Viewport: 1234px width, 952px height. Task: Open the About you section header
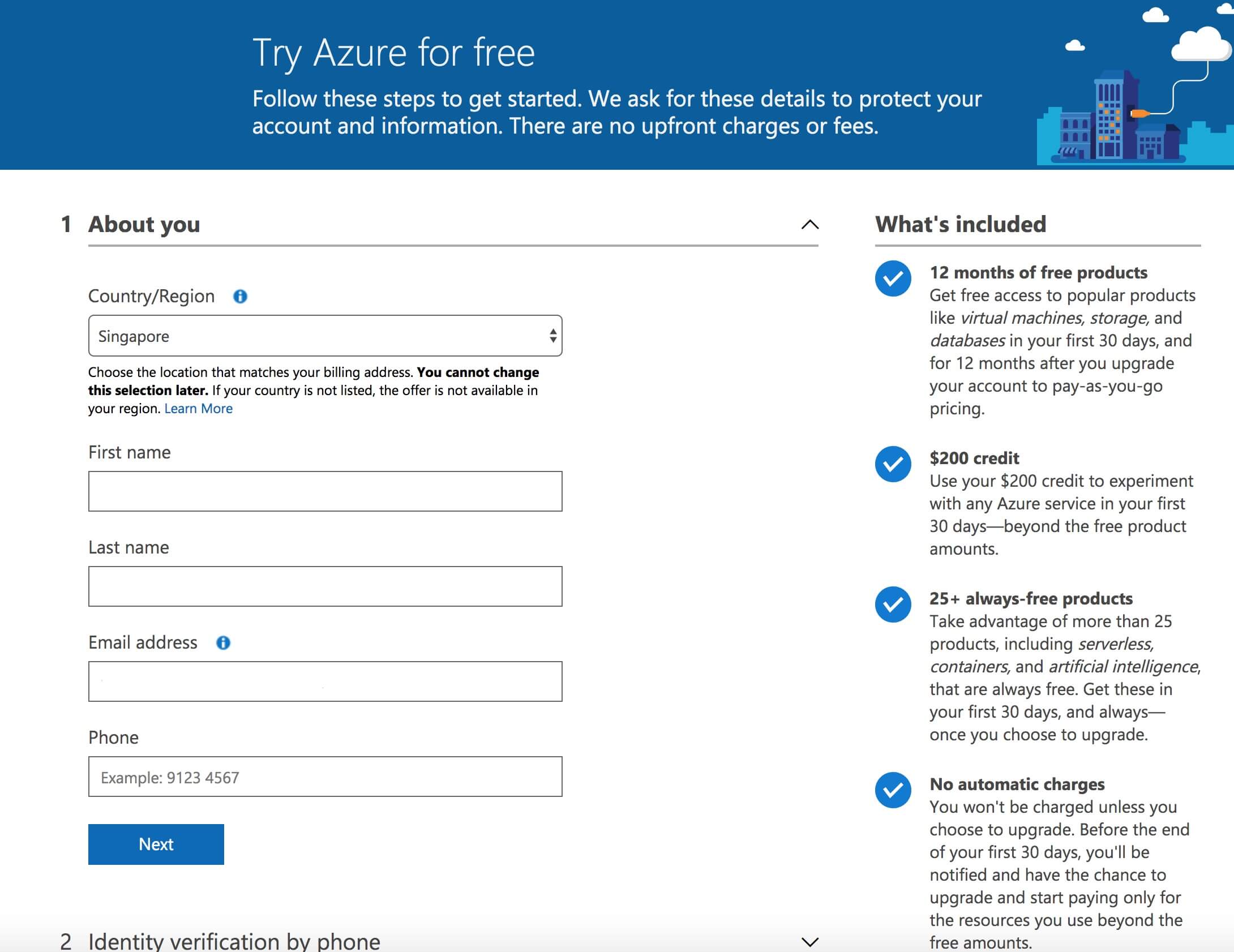point(144,225)
